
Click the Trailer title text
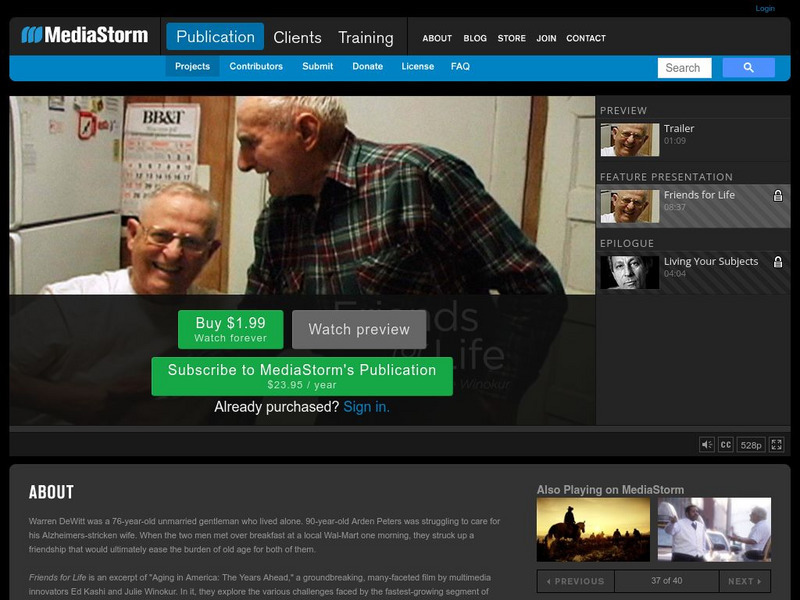pos(679,129)
